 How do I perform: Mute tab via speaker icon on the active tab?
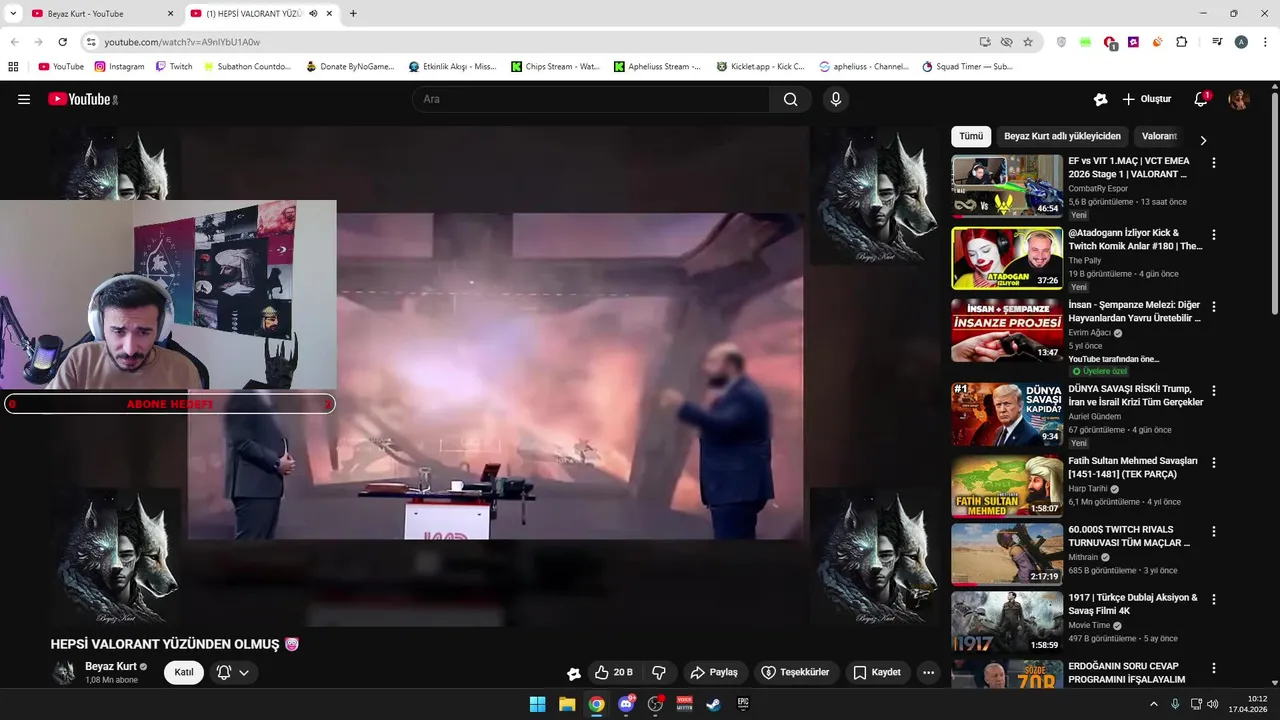click(313, 14)
